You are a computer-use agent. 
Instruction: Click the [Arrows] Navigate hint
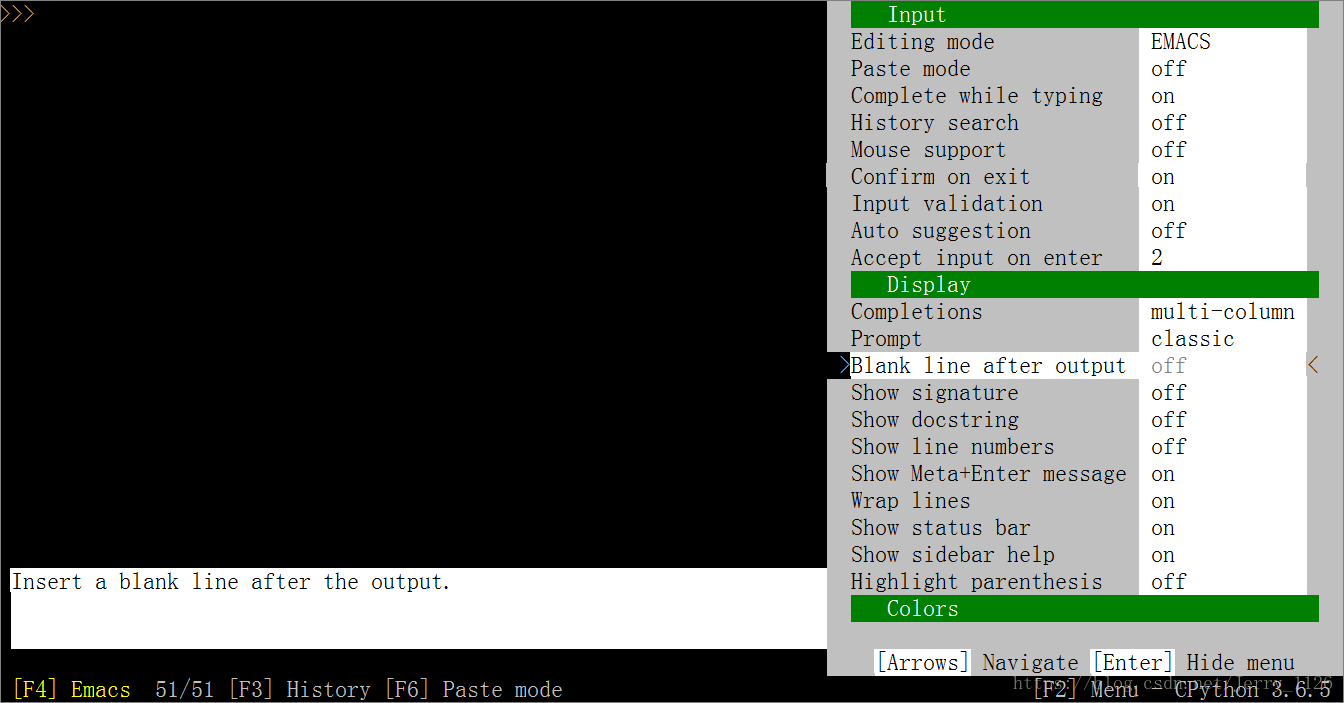click(977, 663)
